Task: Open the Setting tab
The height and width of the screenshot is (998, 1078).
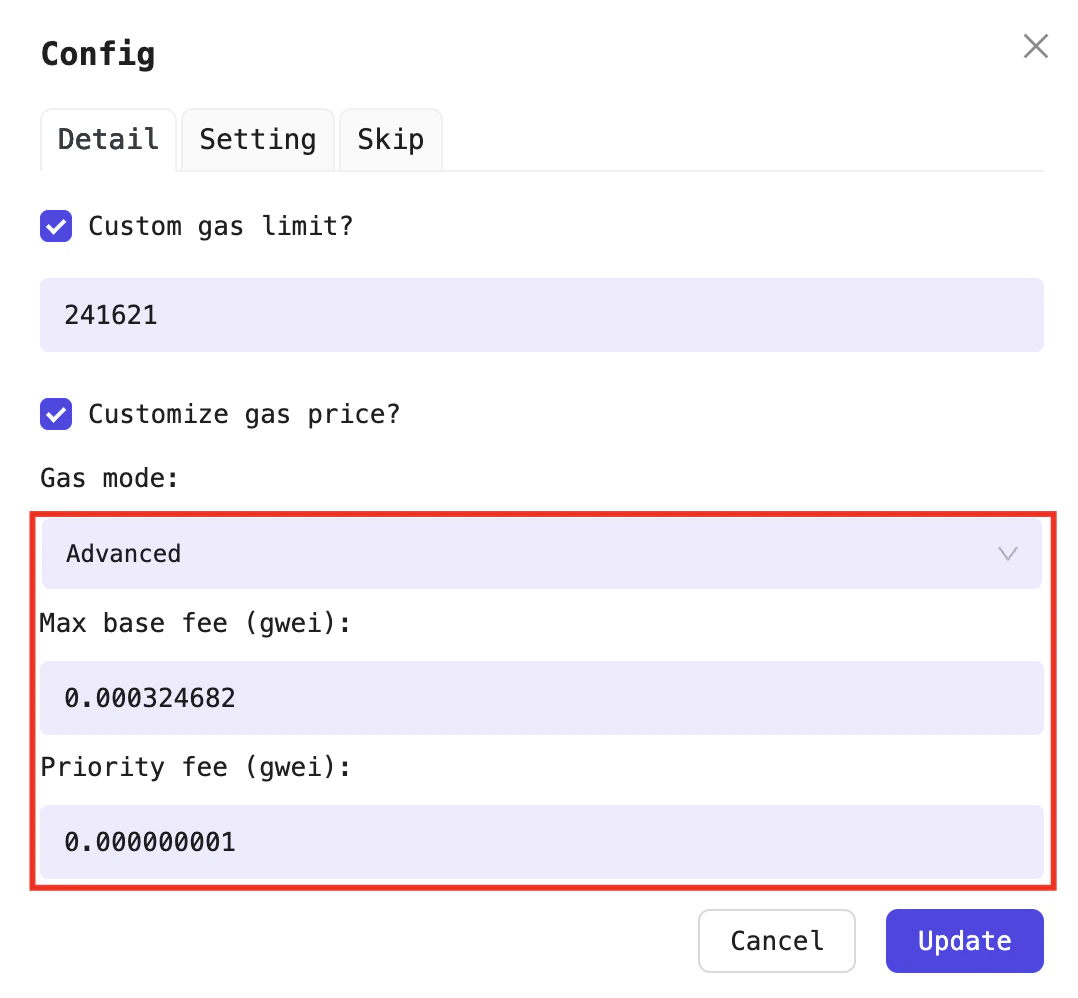Action: [257, 139]
